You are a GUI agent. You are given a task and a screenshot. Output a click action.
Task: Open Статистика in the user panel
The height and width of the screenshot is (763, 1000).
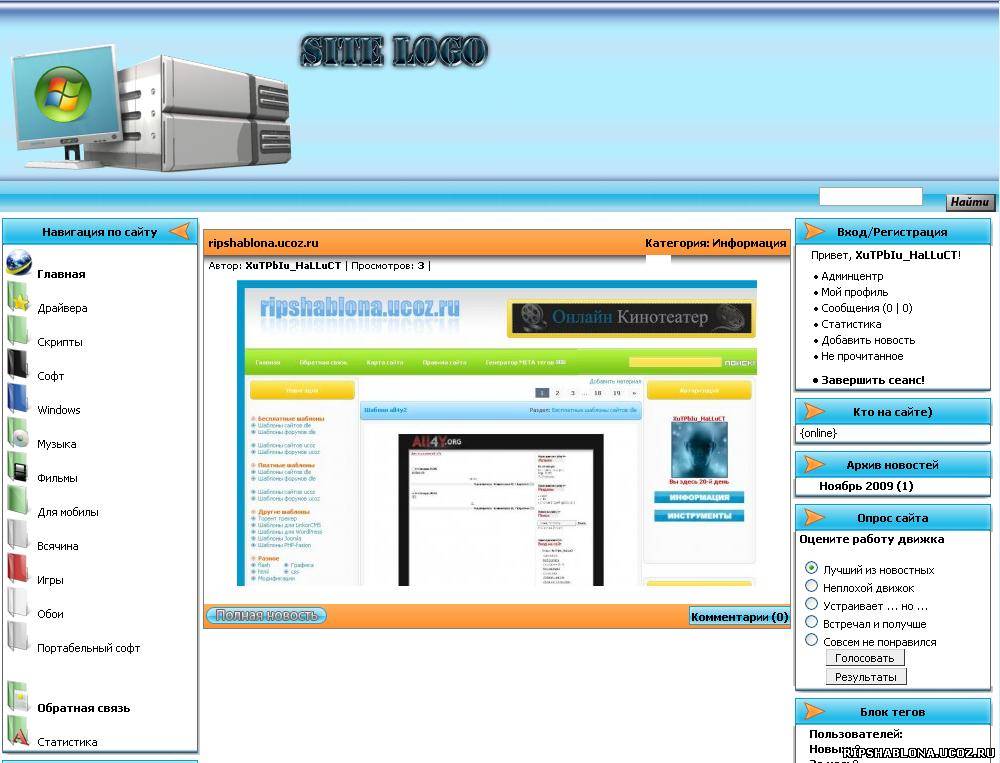[x=851, y=324]
